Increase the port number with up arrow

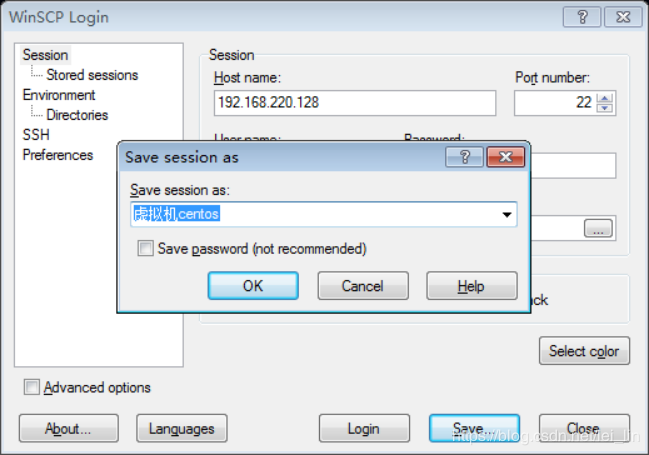[605, 98]
